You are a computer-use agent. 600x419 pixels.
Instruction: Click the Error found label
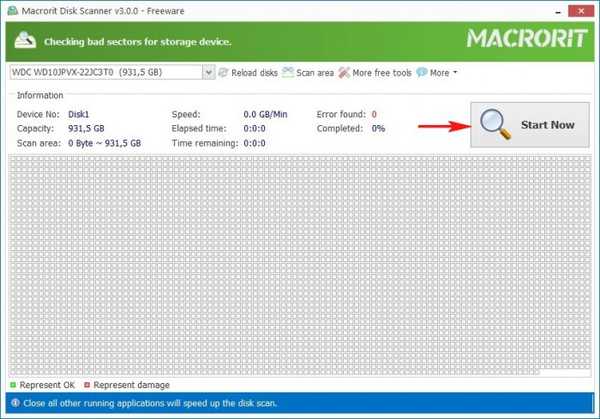pyautogui.click(x=341, y=114)
